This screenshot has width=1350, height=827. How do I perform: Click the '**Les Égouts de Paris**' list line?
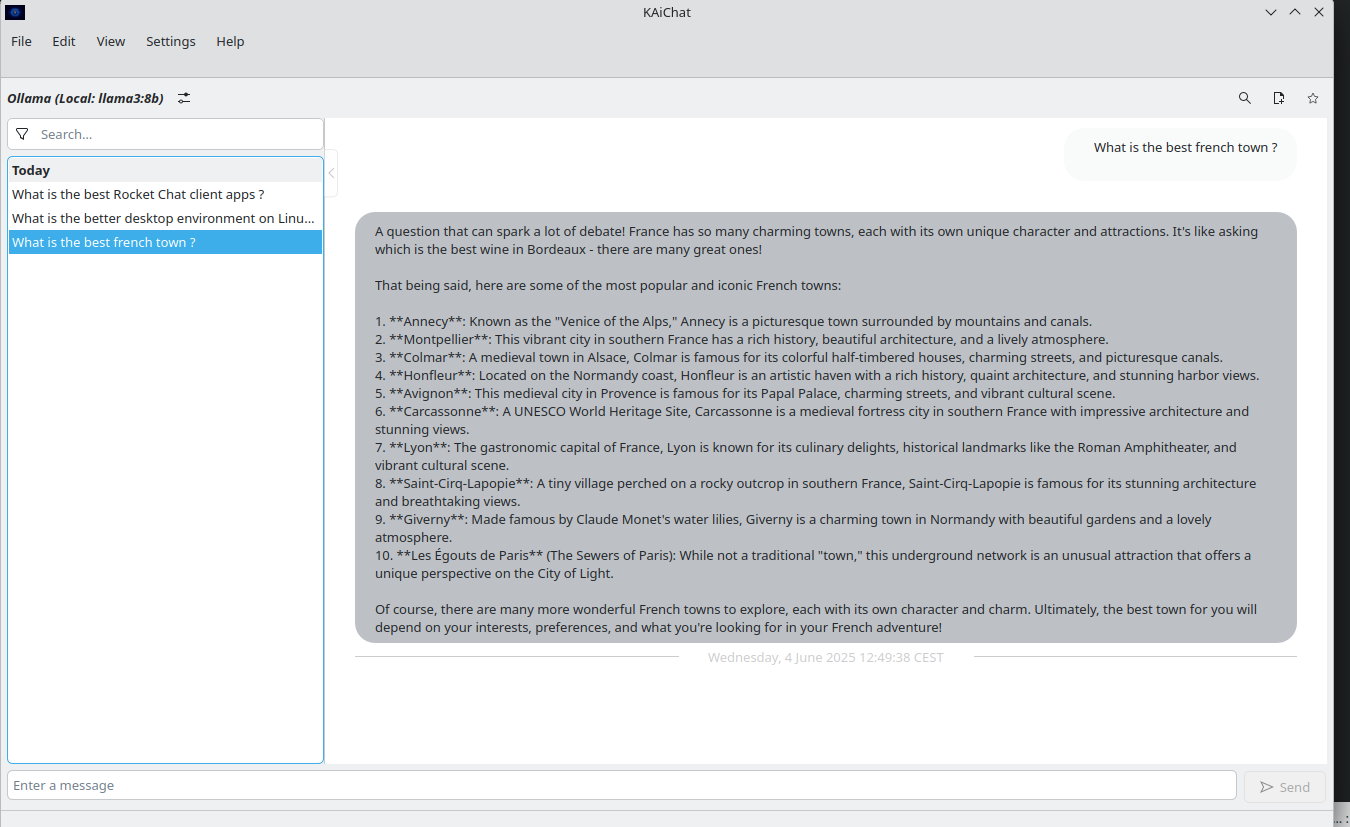(x=813, y=564)
